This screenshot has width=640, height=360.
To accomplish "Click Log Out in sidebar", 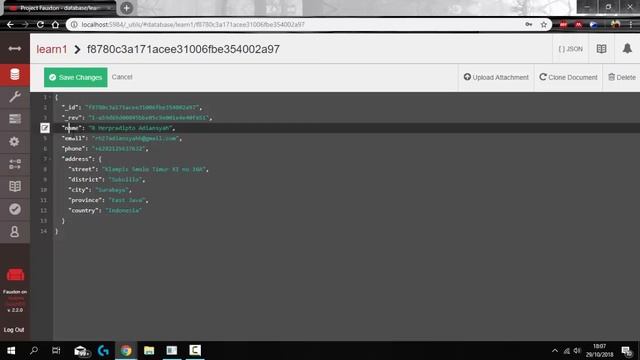I will 14,330.
